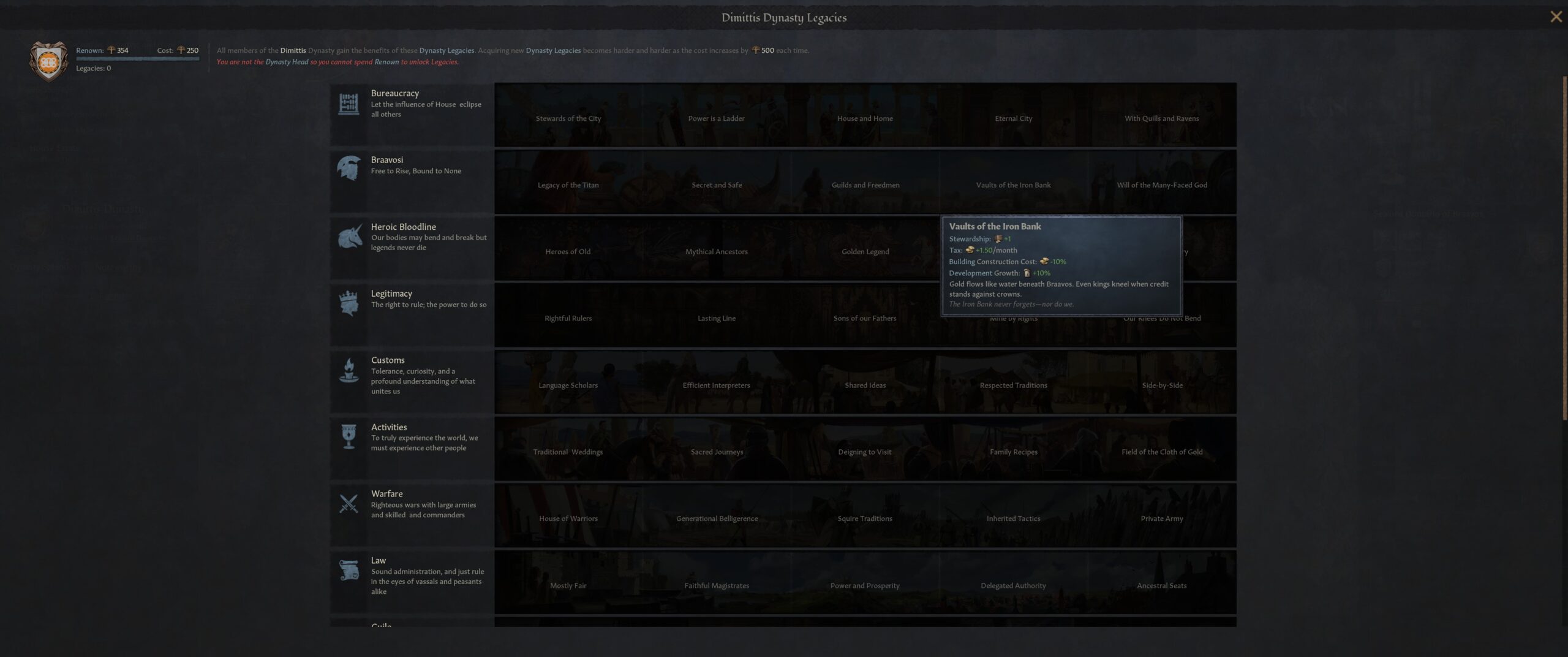Click the Dimittis dynasty coat of arms
Image resolution: width=1568 pixels, height=657 pixels.
tap(48, 61)
